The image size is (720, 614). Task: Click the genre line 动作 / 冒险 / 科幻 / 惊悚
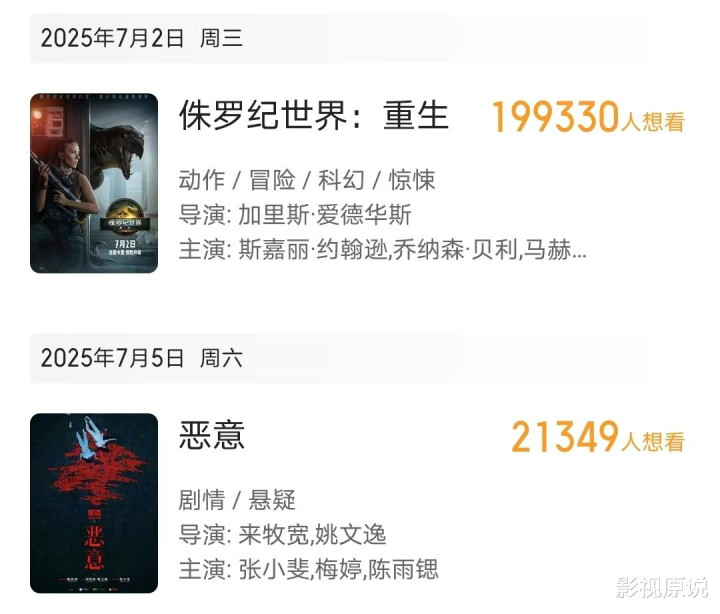pyautogui.click(x=306, y=180)
